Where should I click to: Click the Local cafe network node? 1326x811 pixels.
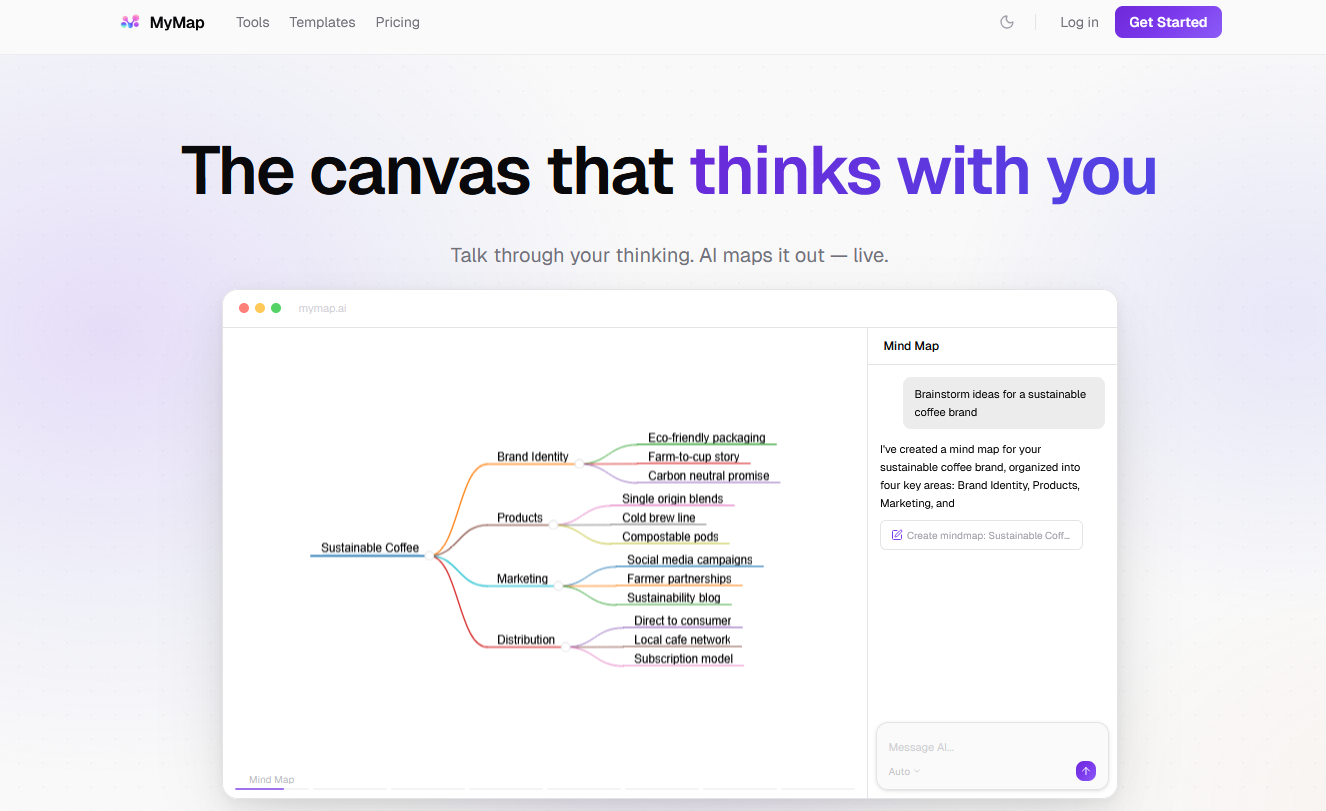point(682,639)
